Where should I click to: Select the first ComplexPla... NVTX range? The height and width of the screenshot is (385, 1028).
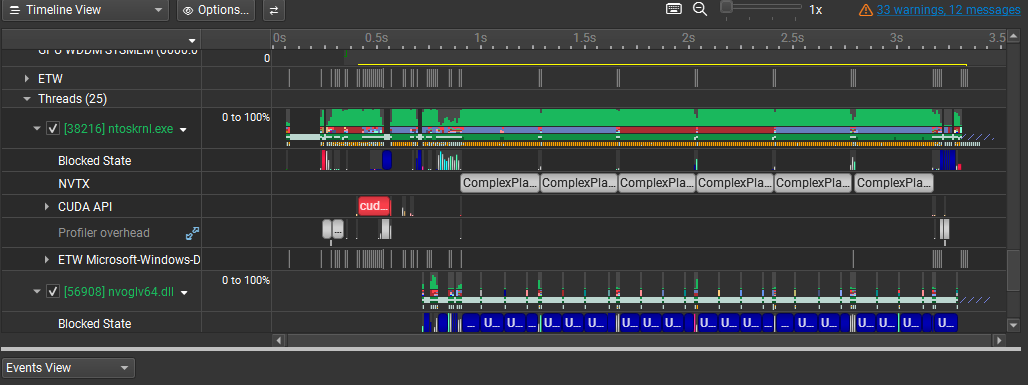(x=500, y=183)
